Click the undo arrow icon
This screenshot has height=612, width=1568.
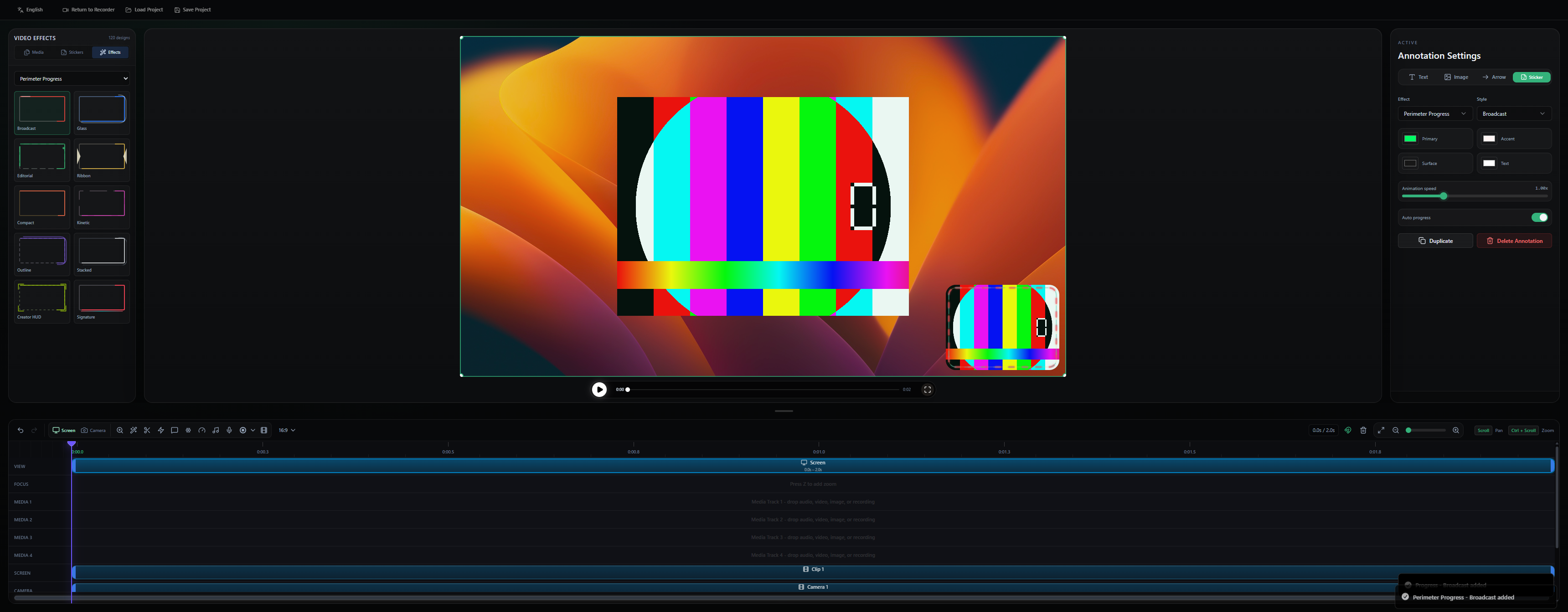[21, 430]
